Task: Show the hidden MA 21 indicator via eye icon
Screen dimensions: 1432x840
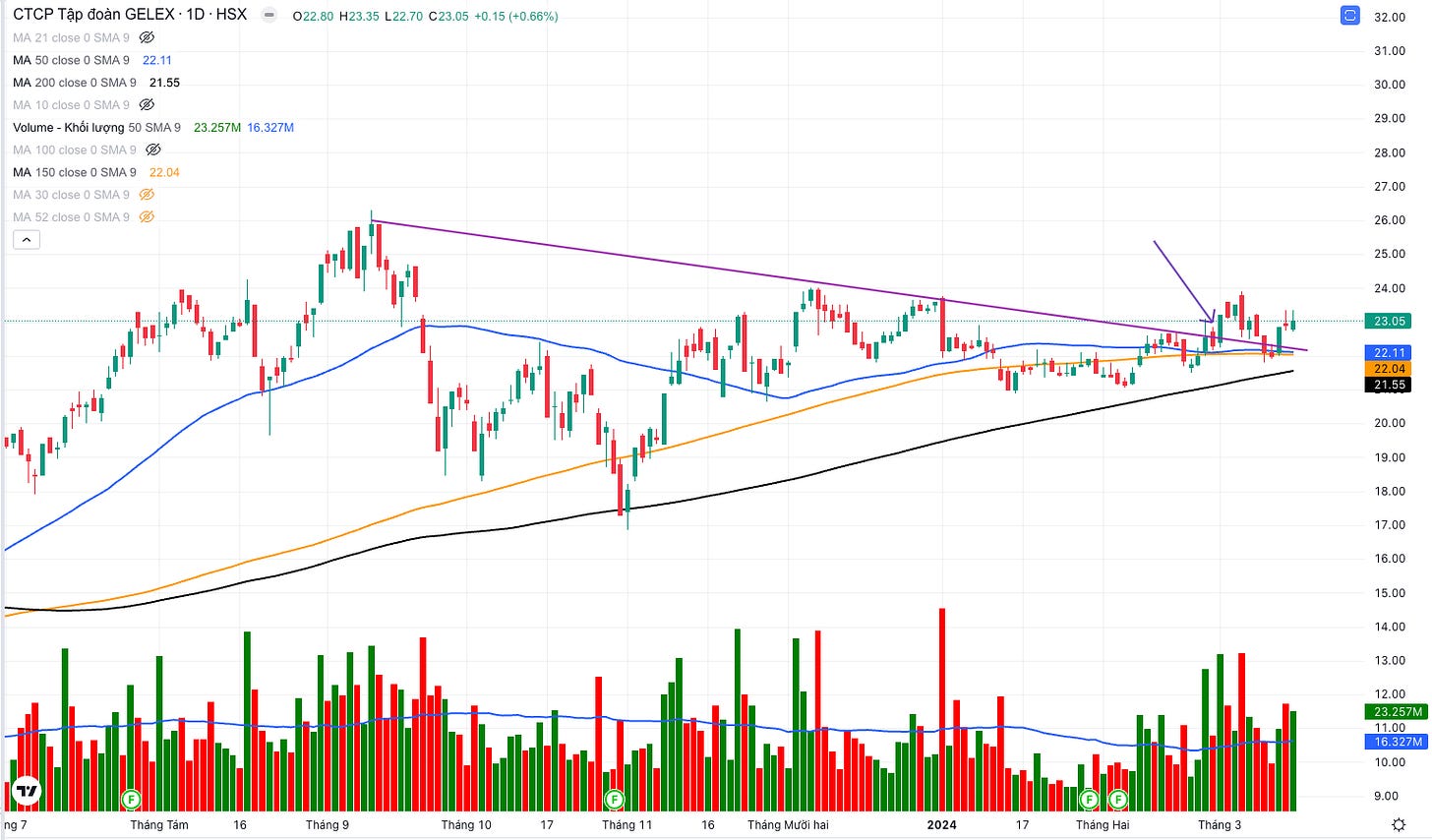Action: [x=147, y=37]
